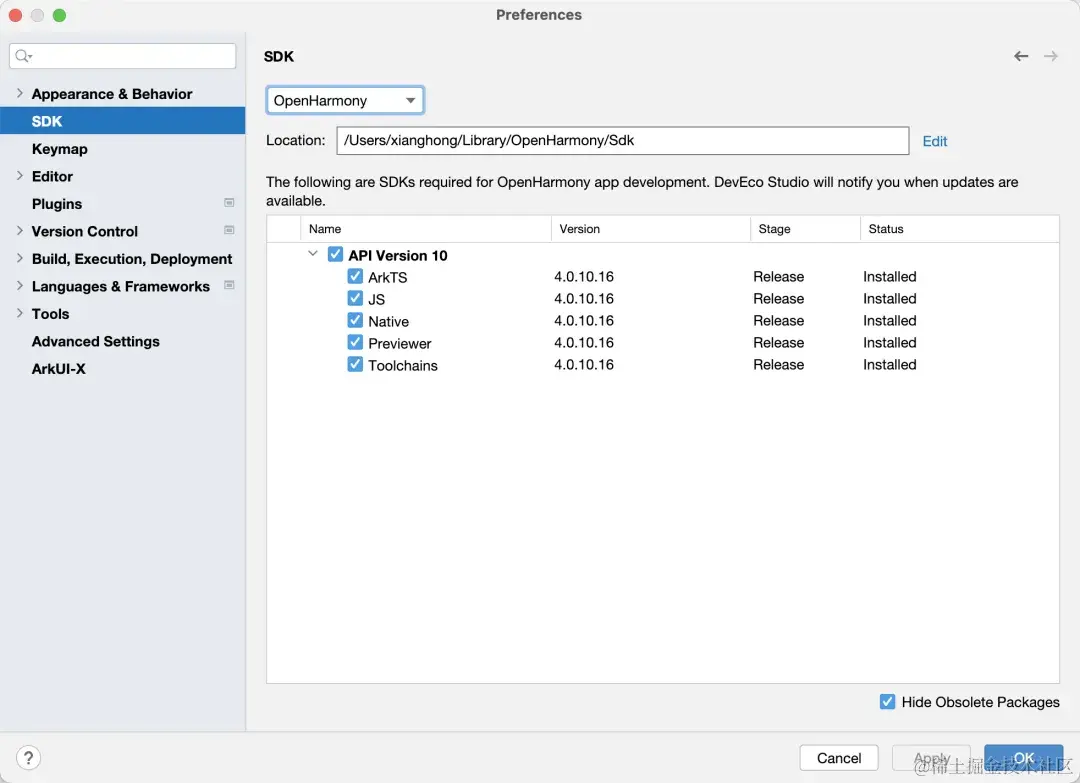Screen dimensions: 1080x783
Task: Select the Native row label
Action: 388,322
